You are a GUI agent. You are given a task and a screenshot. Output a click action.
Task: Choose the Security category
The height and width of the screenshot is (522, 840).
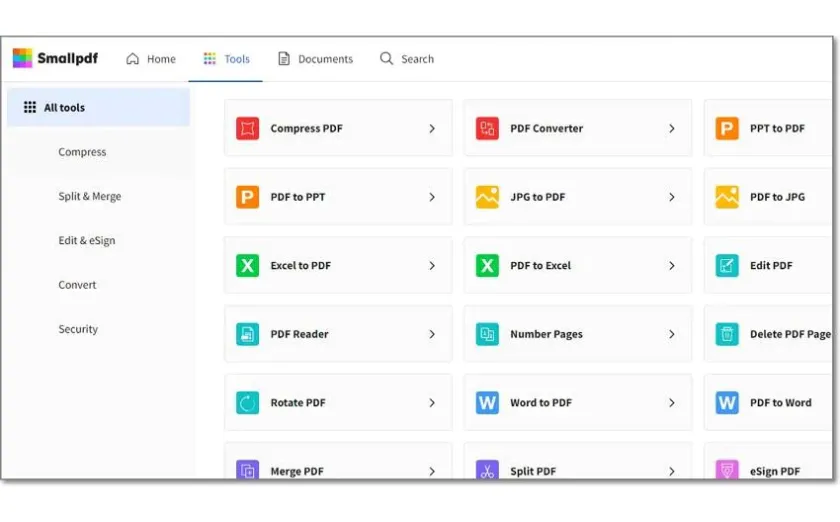(x=78, y=329)
